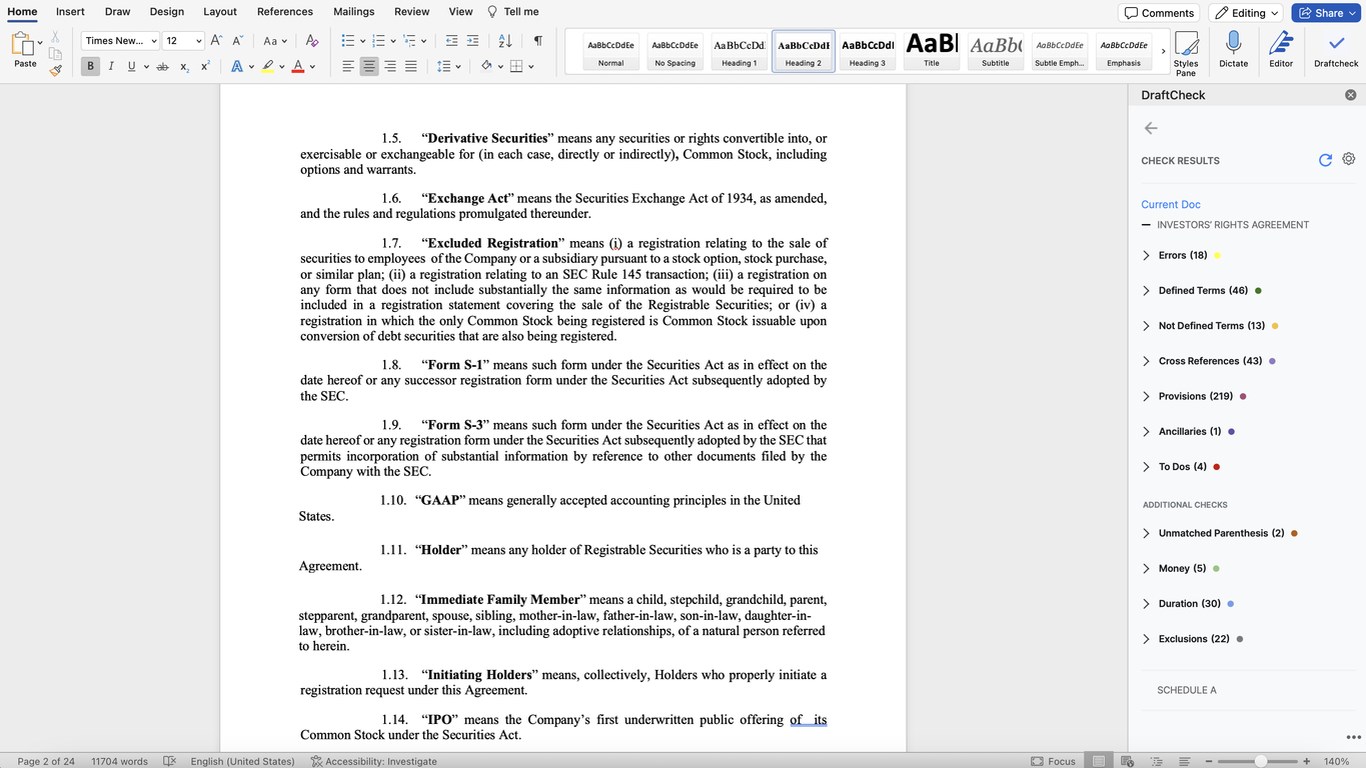
Task: Align text left
Action: pyautogui.click(x=348, y=67)
